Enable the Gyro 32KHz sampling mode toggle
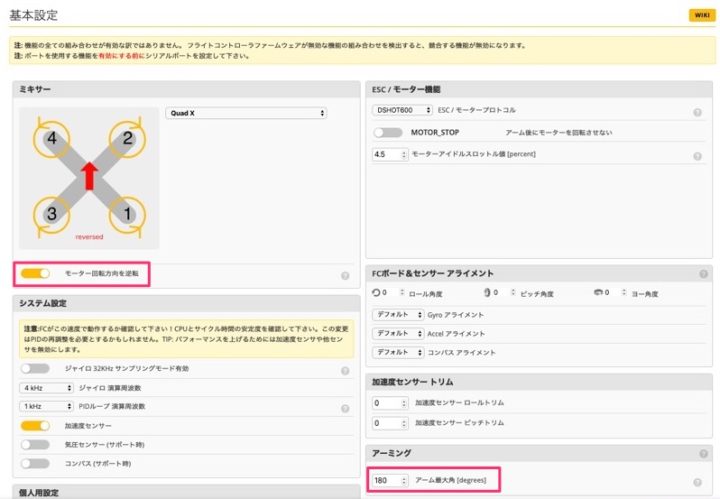Image resolution: width=720 pixels, height=499 pixels. (34, 368)
